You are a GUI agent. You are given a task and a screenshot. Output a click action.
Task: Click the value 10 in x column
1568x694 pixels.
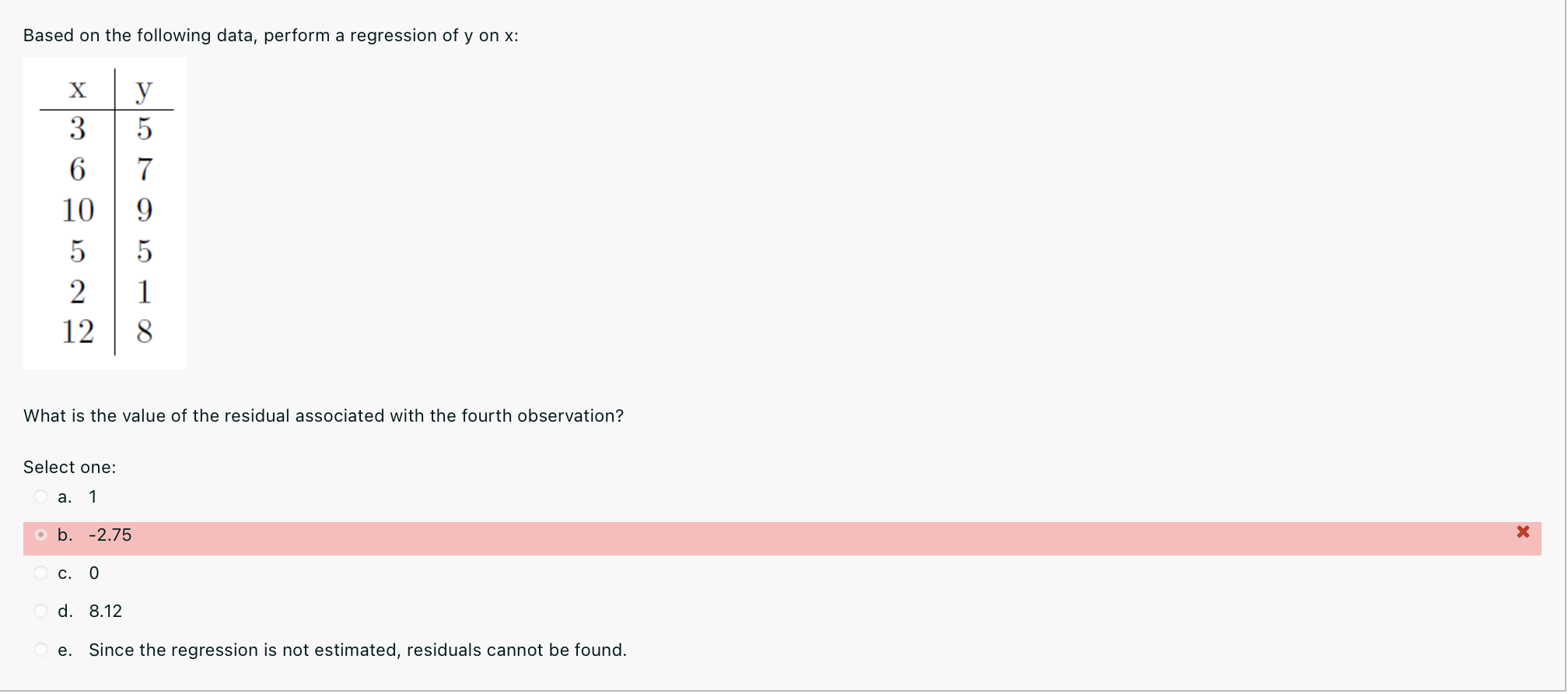click(78, 210)
